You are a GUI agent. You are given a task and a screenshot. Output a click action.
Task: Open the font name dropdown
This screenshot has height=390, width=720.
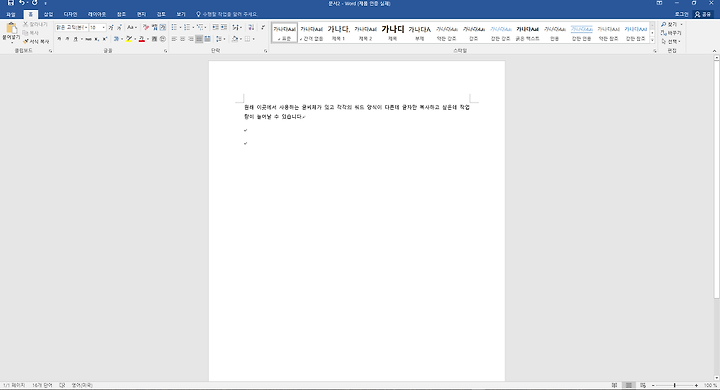(86, 28)
